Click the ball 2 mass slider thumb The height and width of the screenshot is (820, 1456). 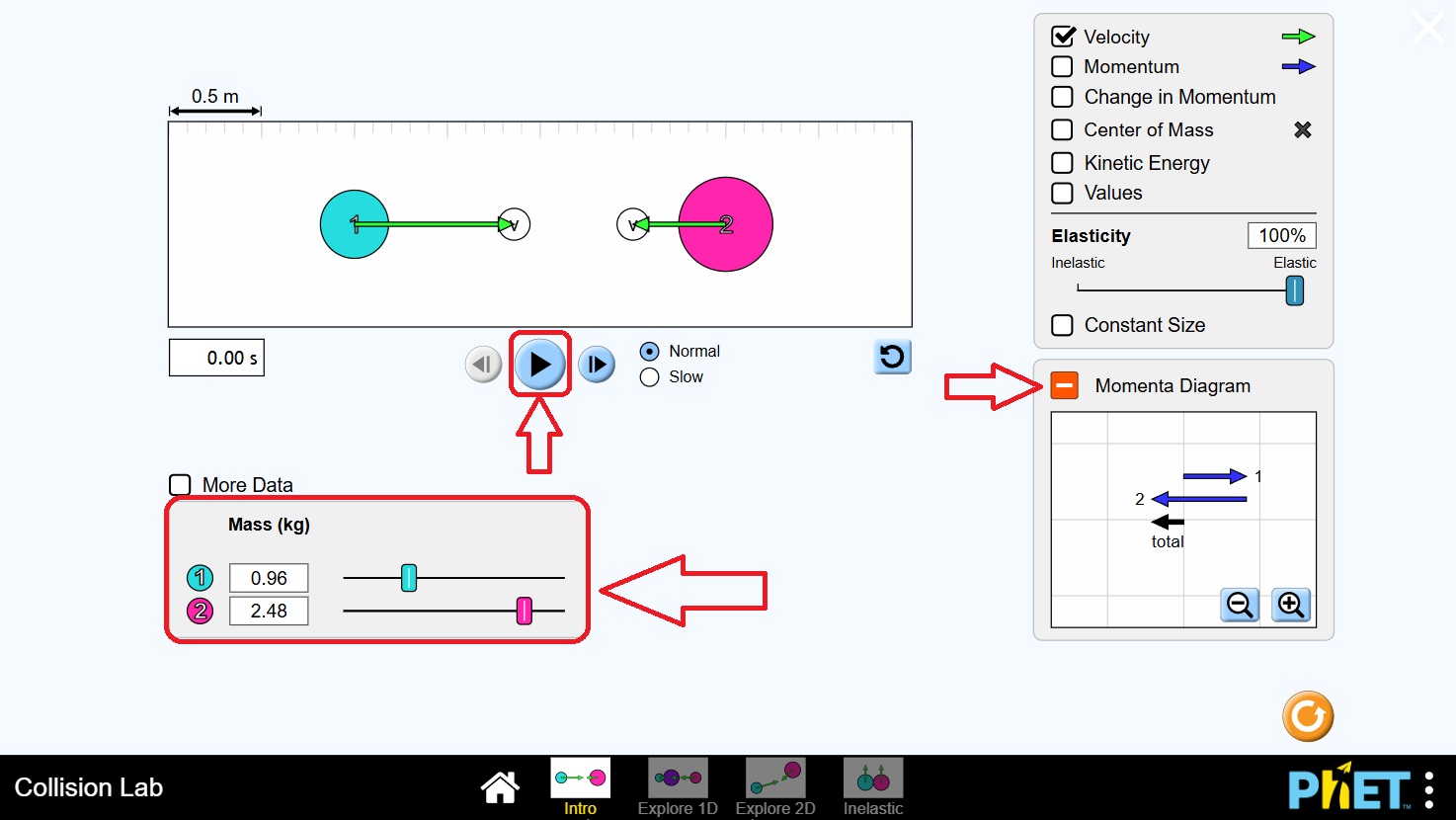(525, 611)
